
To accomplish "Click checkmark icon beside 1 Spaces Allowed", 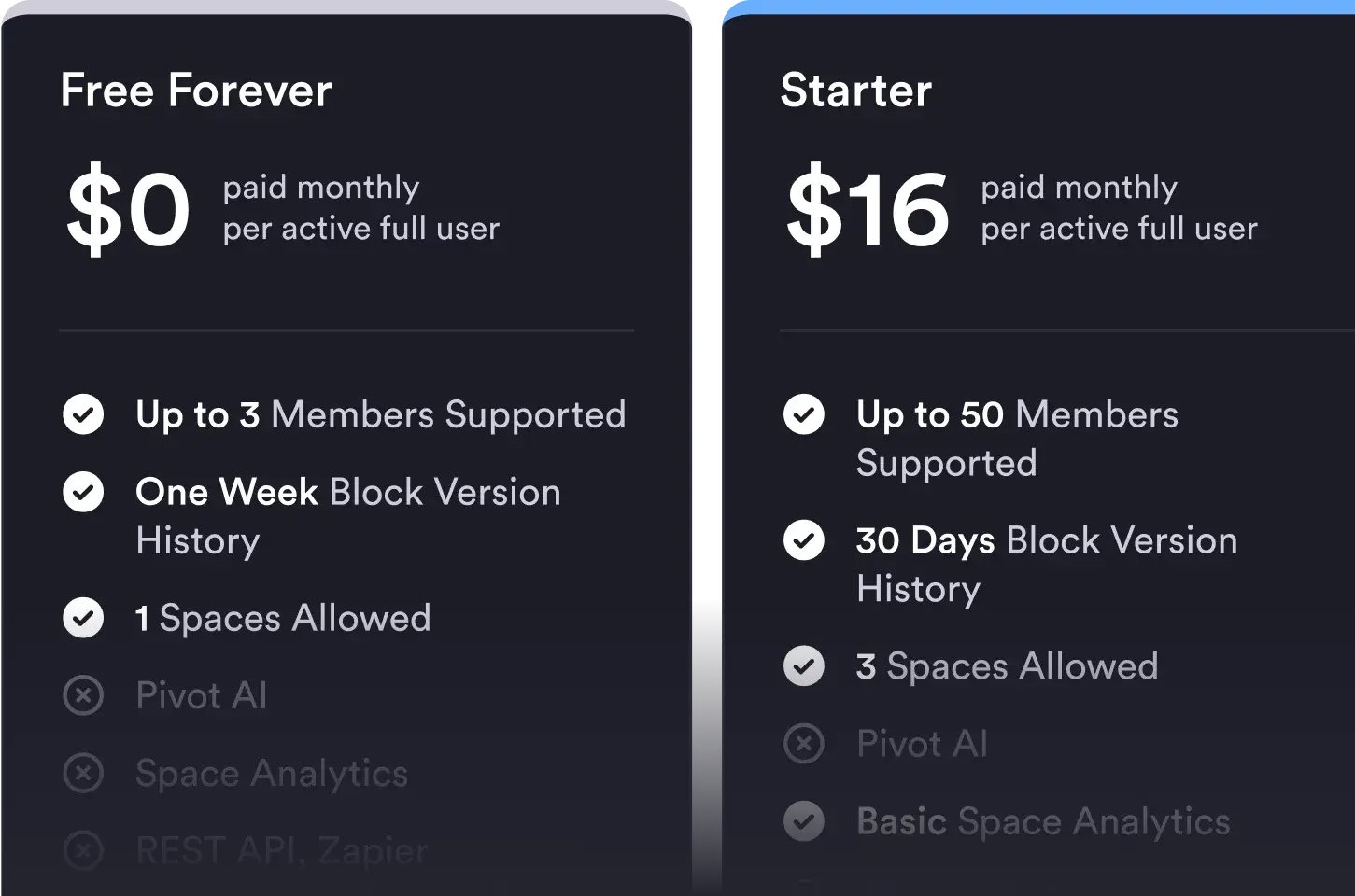I will tap(83, 618).
